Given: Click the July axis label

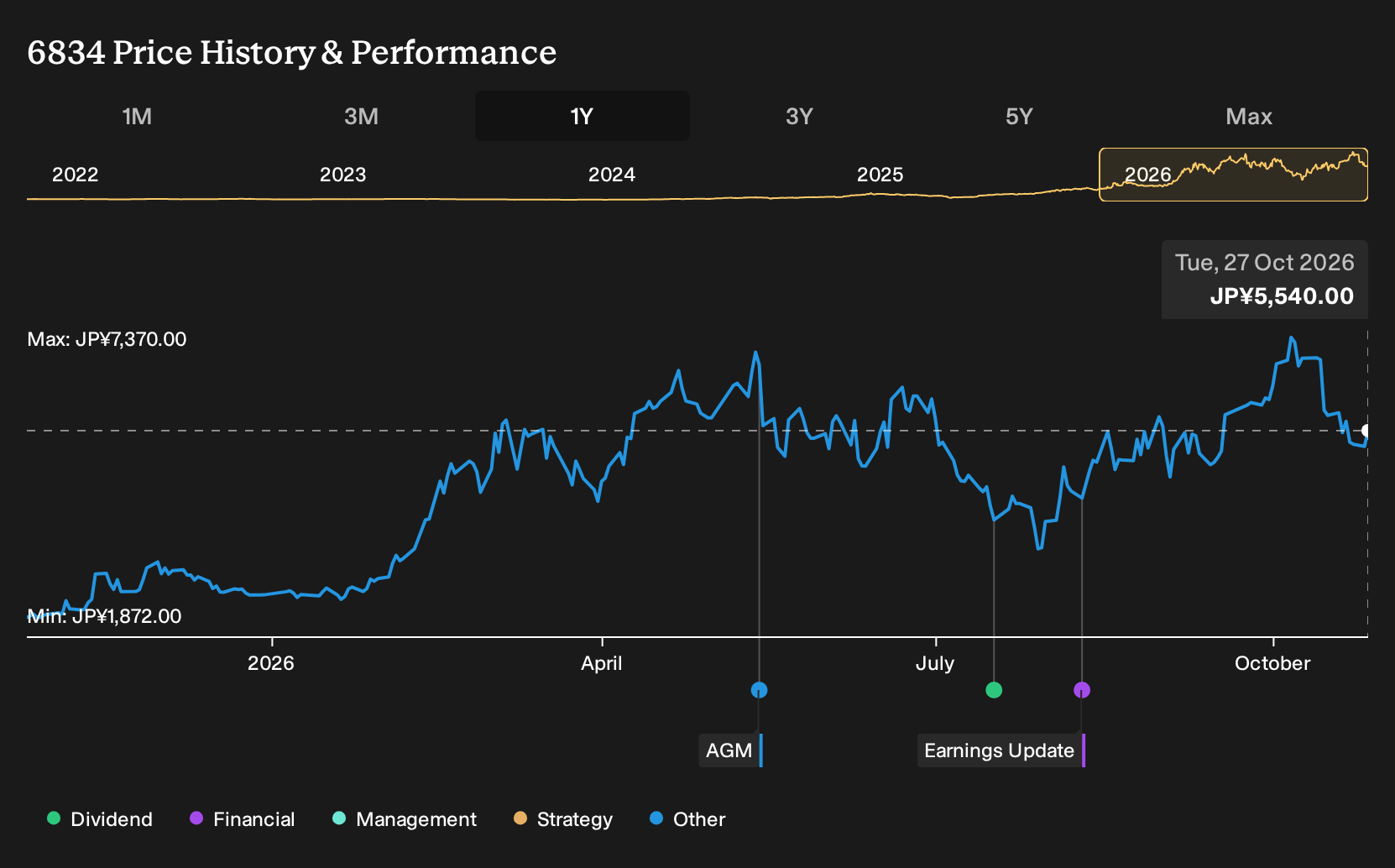Looking at the screenshot, I should [935, 663].
